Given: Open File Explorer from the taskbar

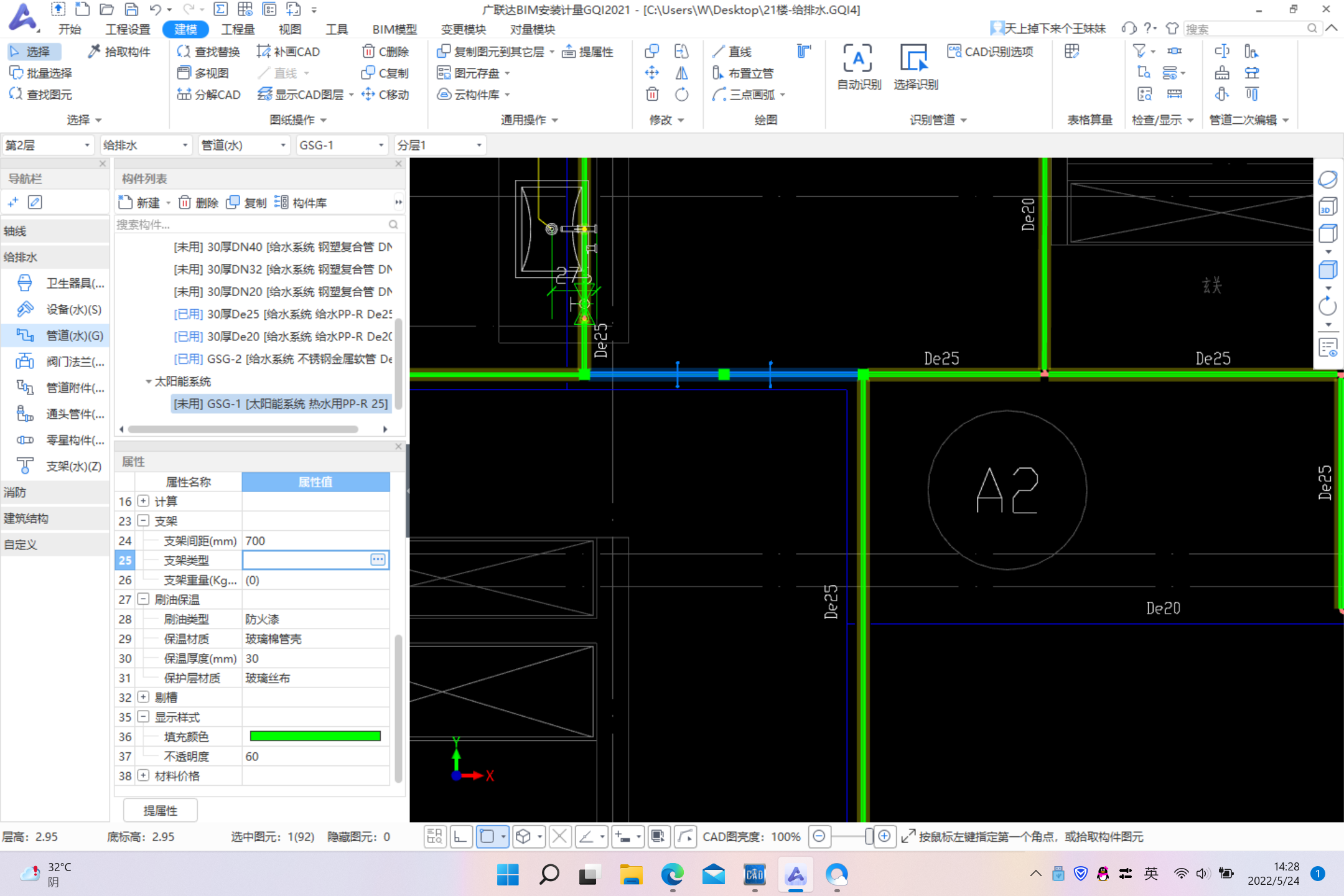Looking at the screenshot, I should (631, 875).
